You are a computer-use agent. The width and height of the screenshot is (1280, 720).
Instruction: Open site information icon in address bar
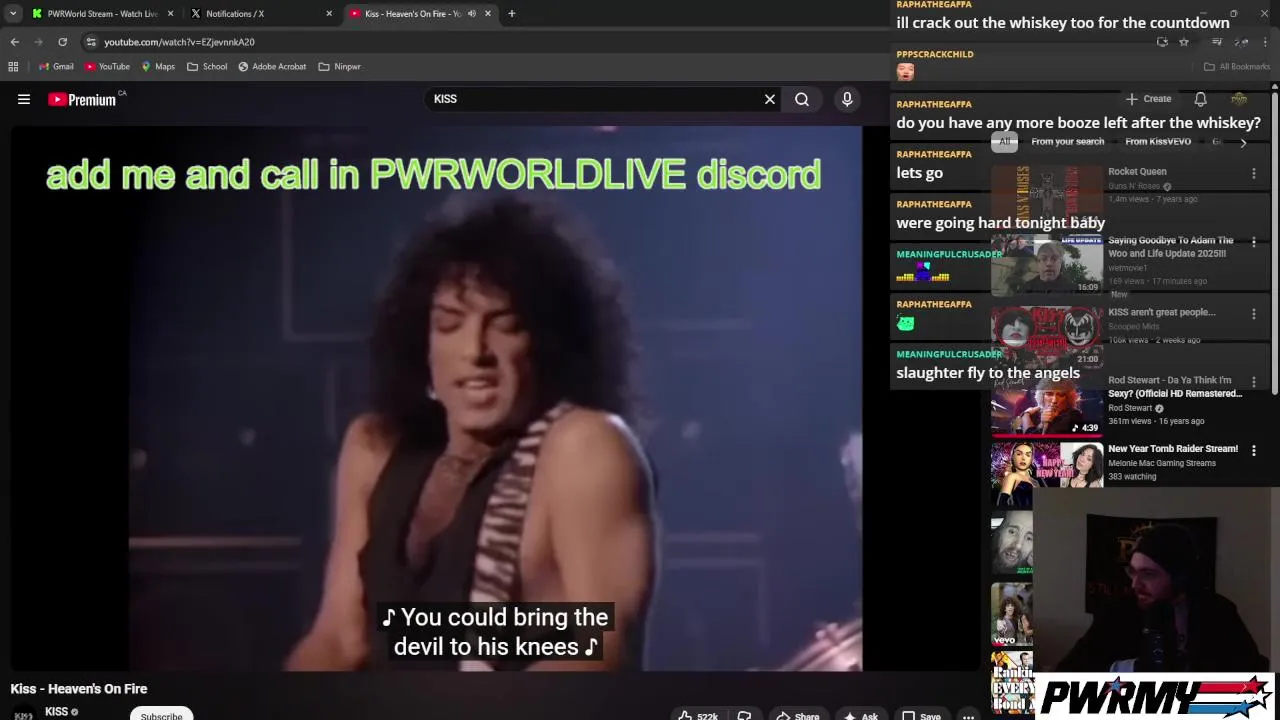[x=91, y=42]
